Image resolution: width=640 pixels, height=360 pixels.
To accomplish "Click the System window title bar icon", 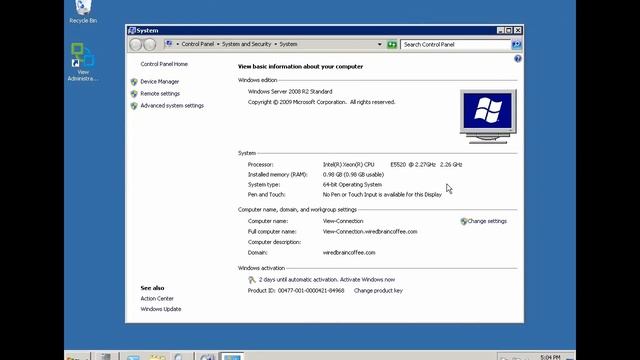I will [132, 31].
